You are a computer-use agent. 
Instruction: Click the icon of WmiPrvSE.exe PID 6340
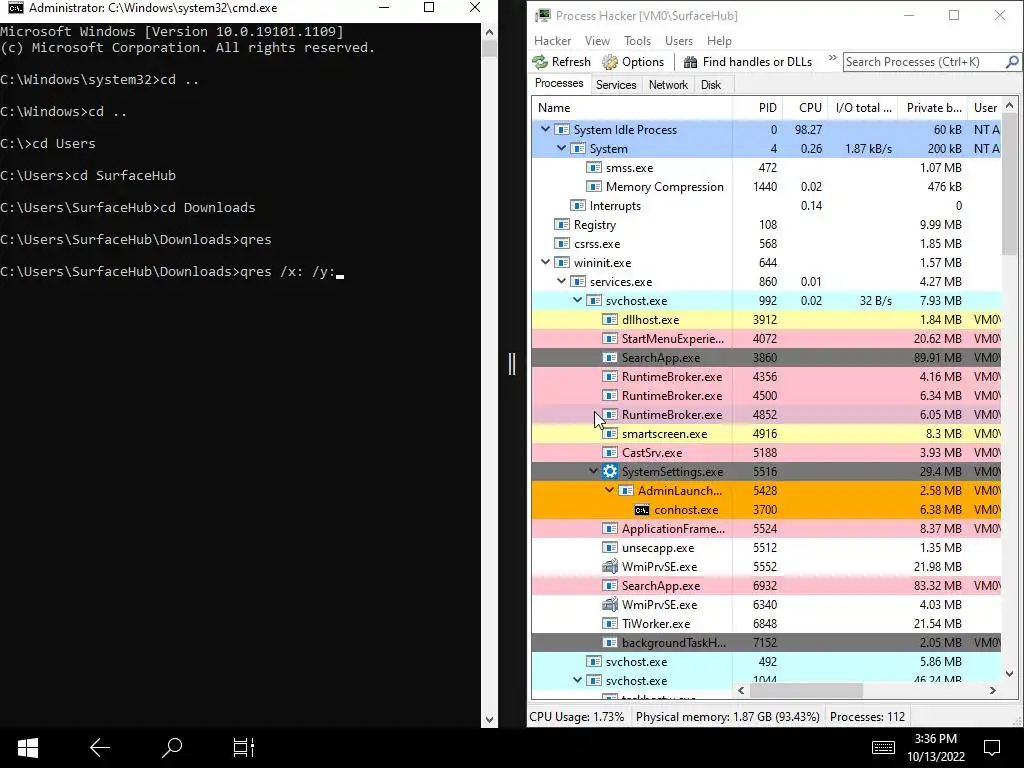(610, 605)
